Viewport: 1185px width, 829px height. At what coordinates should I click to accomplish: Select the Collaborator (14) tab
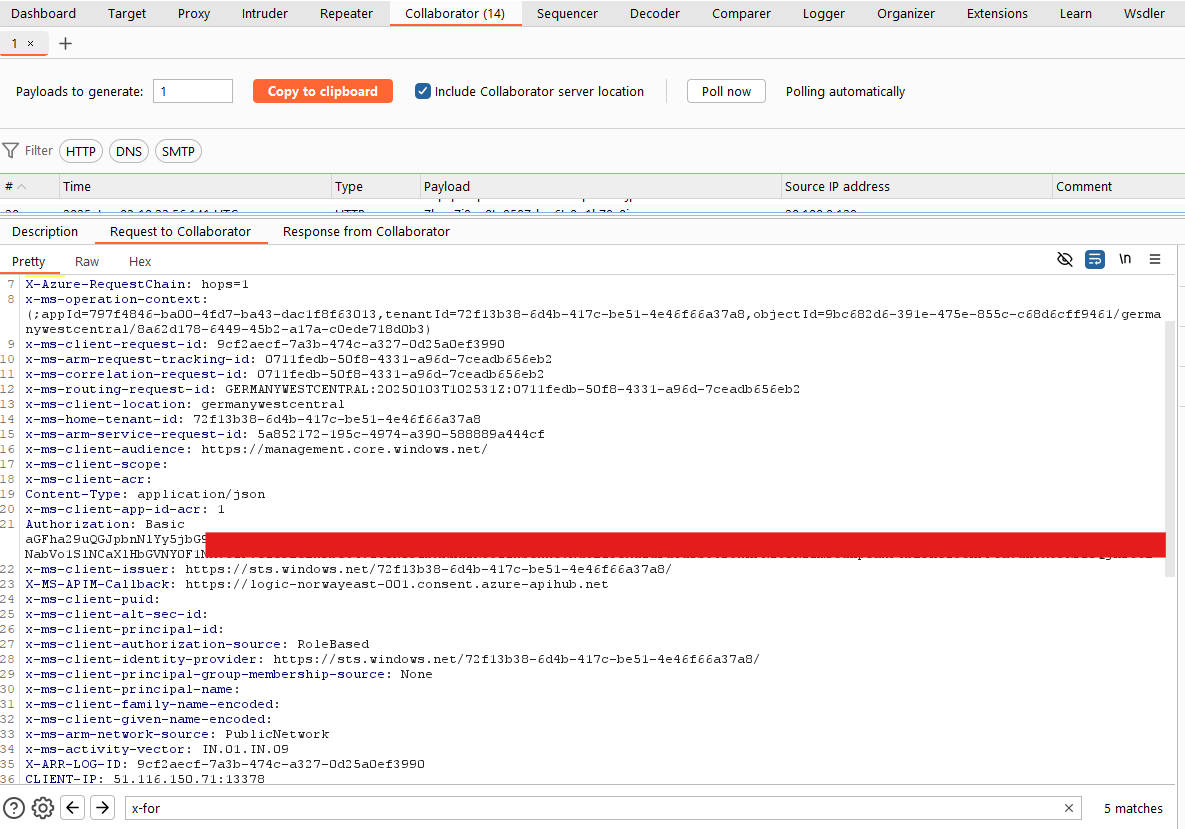click(x=455, y=14)
